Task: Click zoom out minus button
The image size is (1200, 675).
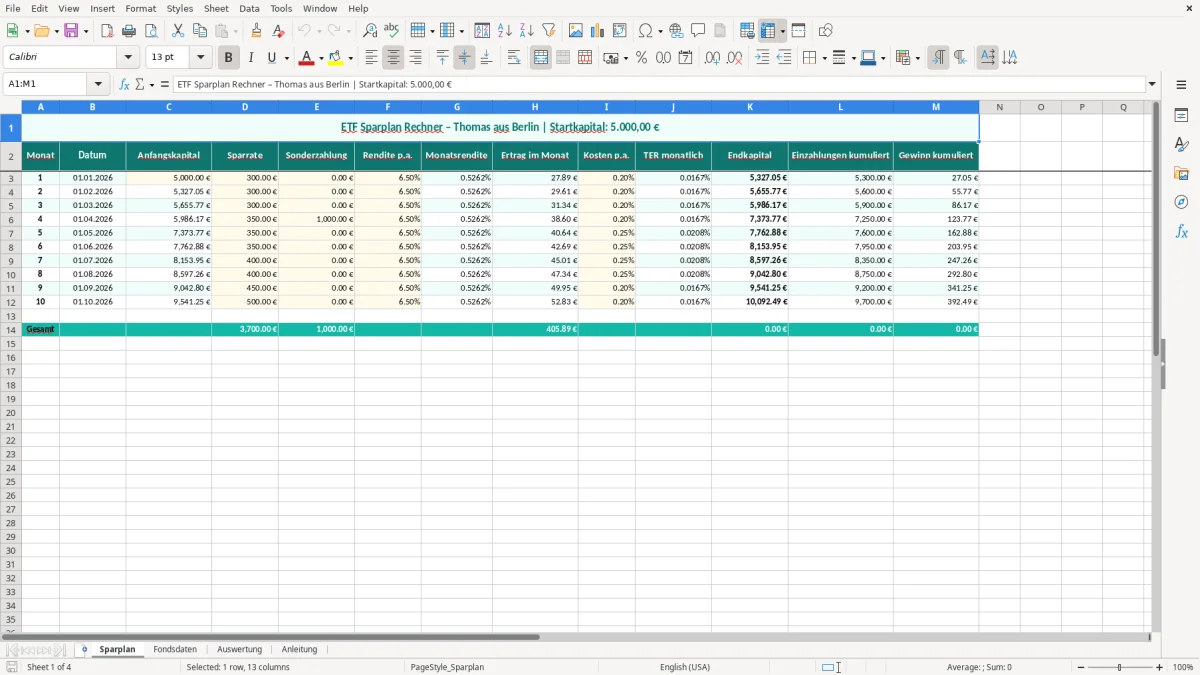Action: coord(1081,667)
